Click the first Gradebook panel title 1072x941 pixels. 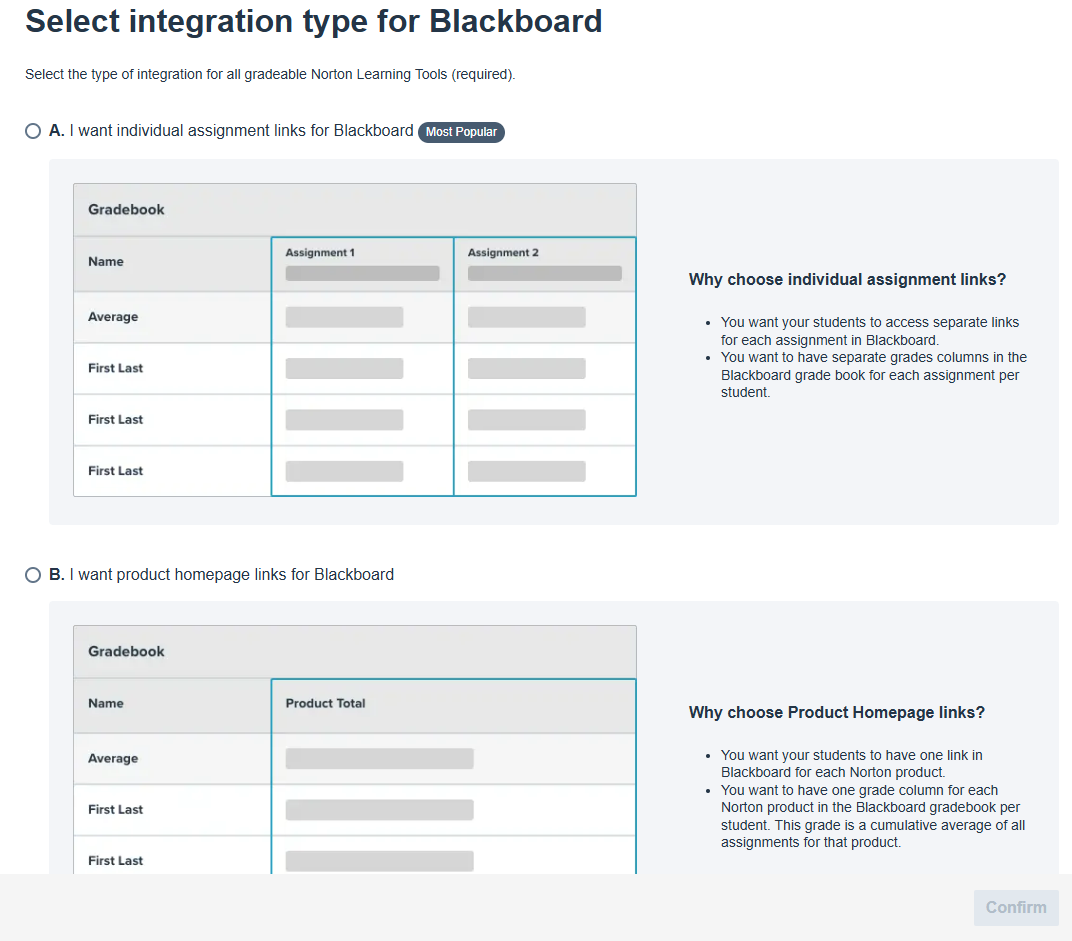(x=125, y=209)
